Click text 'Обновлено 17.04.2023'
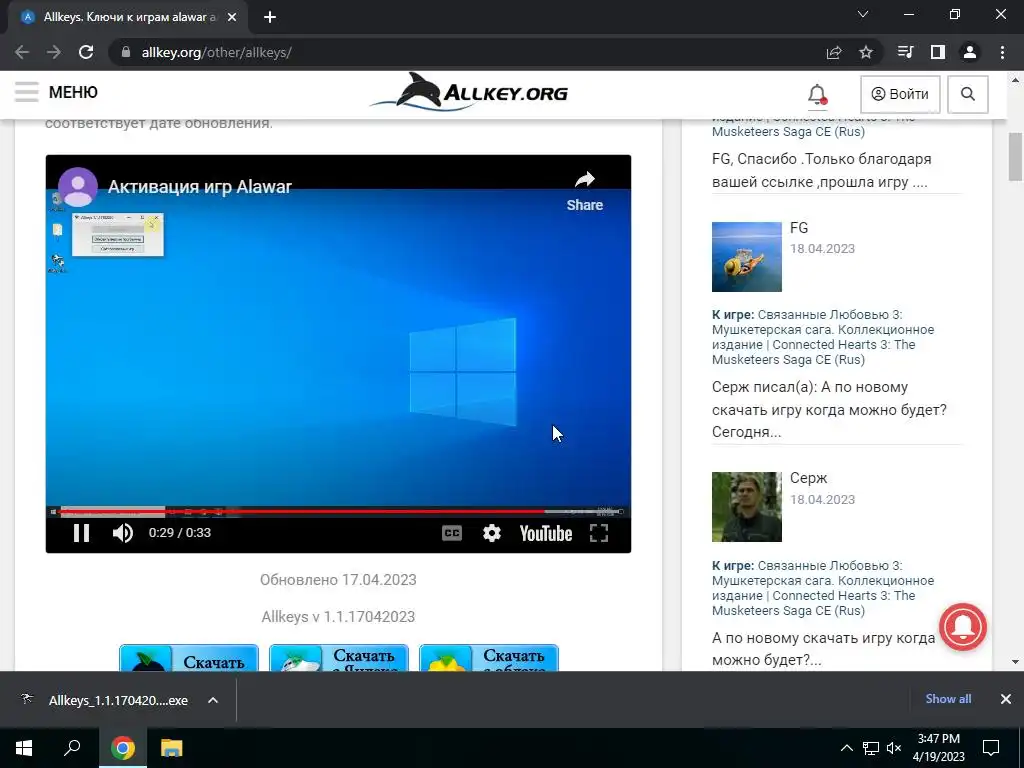Viewport: 1024px width, 768px height. 338,580
